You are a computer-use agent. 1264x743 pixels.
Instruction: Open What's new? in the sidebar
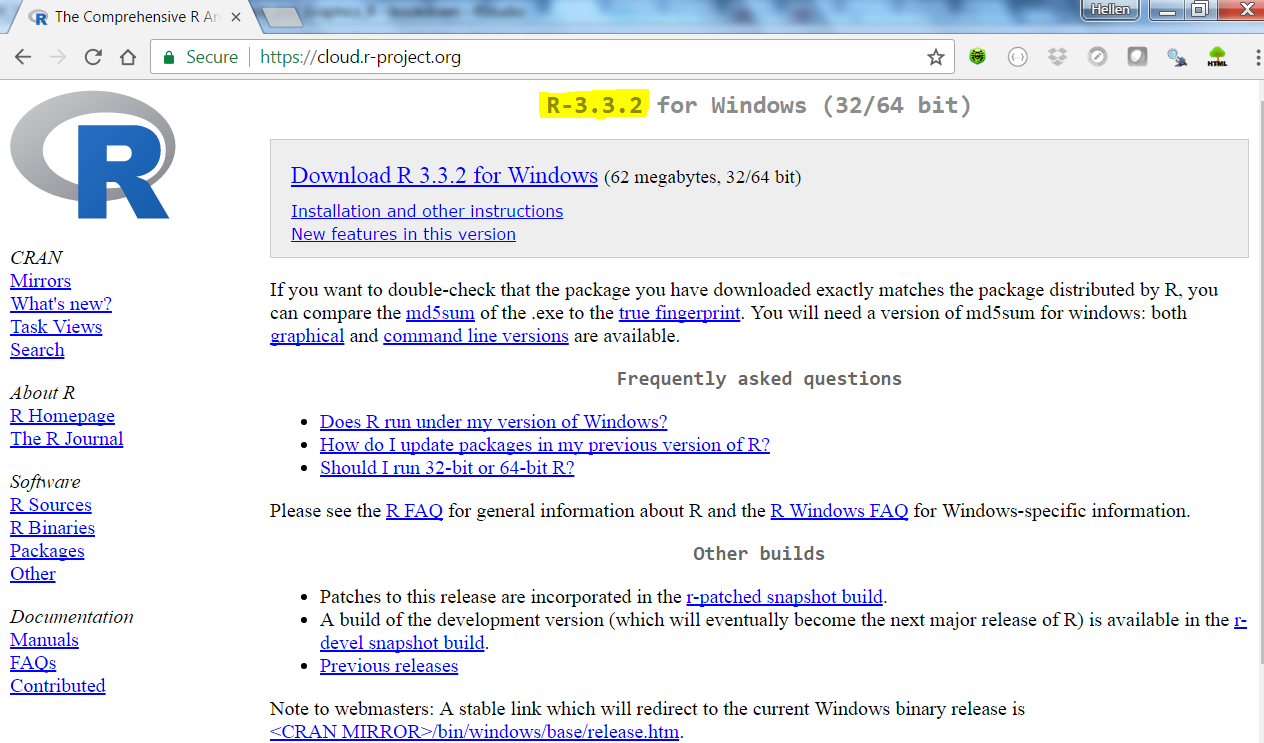tap(61, 304)
